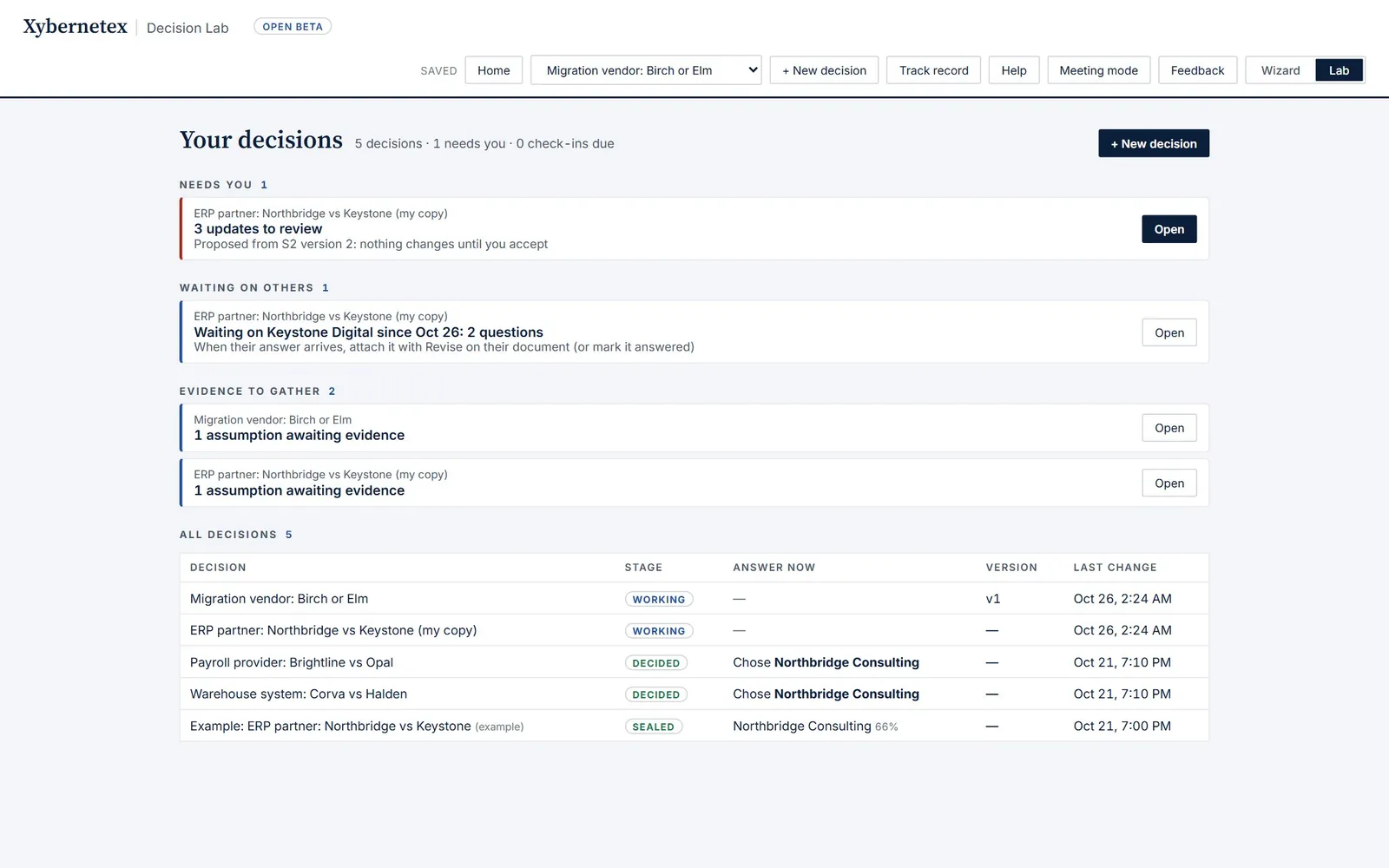Click the Oct 21, 7:00 PM timestamp
This screenshot has height=868, width=1389.
(1122, 727)
